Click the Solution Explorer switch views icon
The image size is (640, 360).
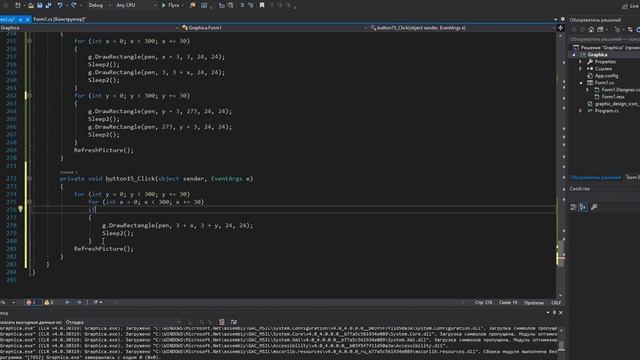coord(600,30)
